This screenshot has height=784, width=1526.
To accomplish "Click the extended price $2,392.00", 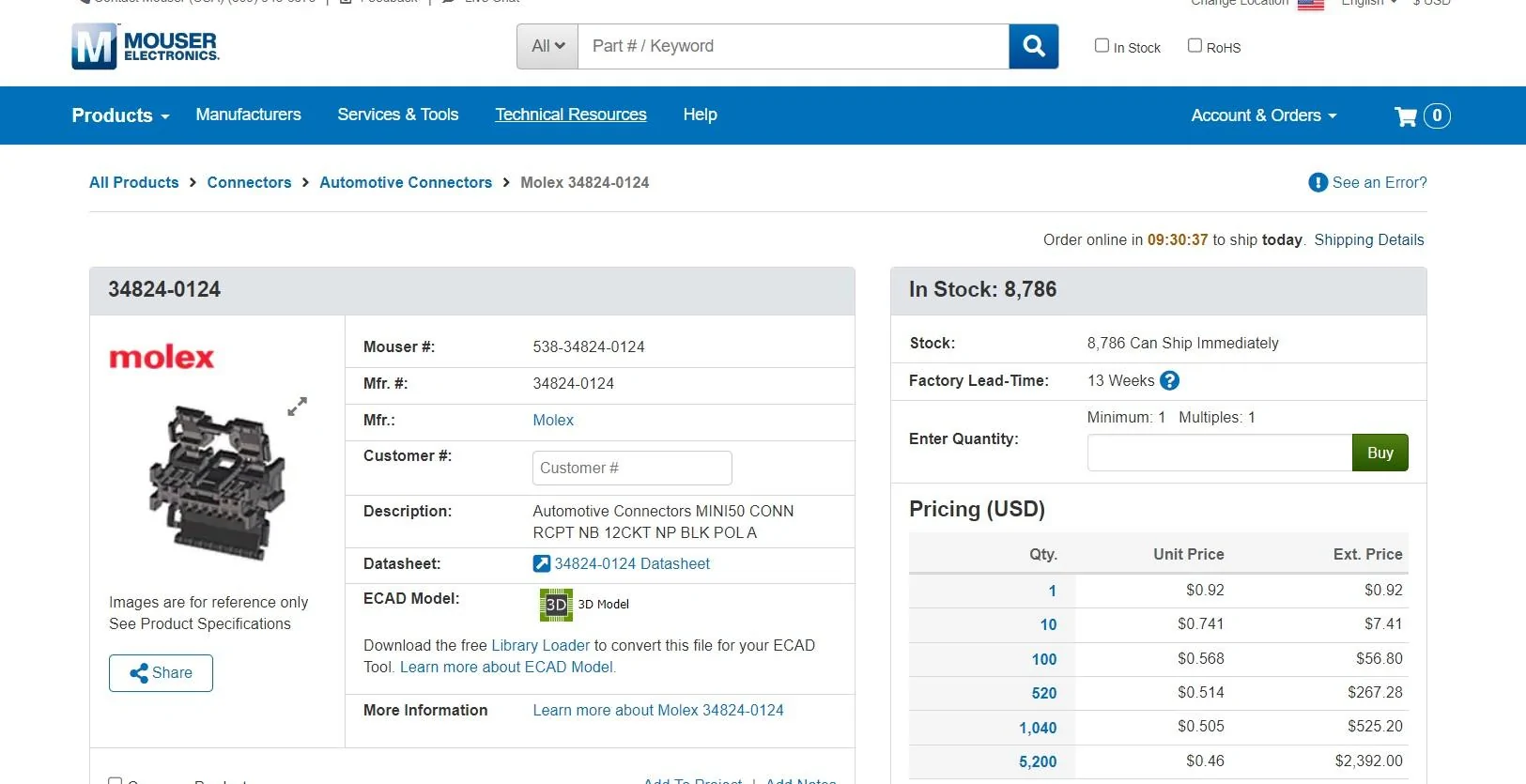I will tap(1369, 761).
